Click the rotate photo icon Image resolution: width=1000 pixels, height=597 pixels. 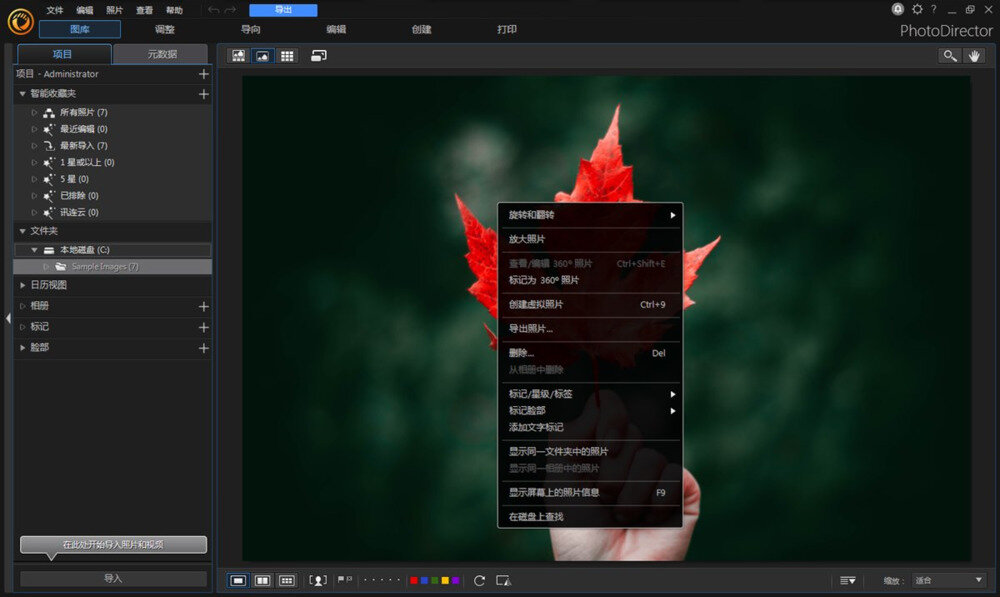pyautogui.click(x=480, y=579)
